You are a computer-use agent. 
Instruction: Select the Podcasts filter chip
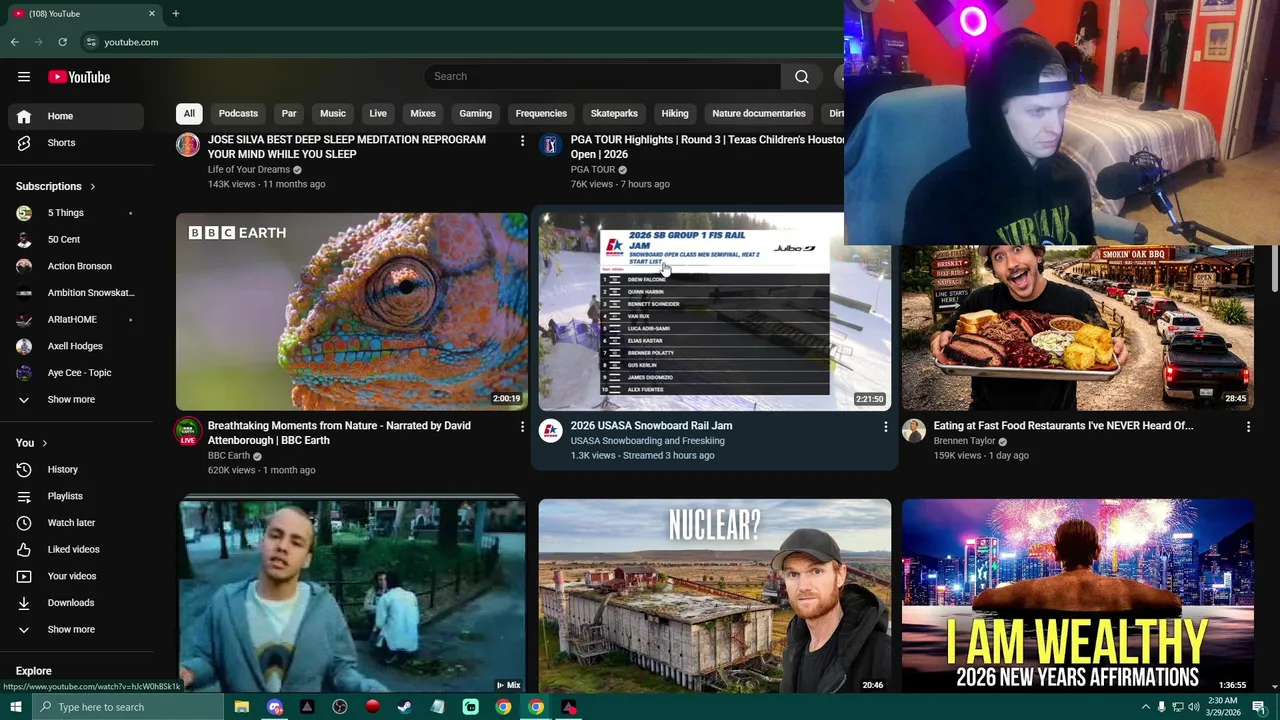[238, 113]
